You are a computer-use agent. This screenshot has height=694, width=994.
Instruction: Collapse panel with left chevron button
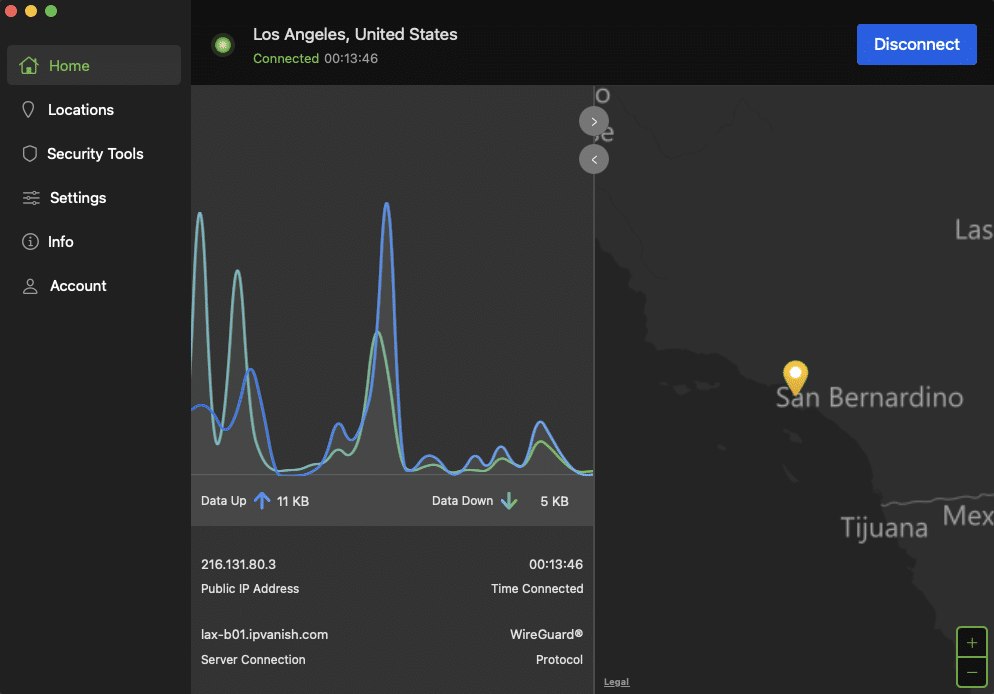(x=594, y=159)
